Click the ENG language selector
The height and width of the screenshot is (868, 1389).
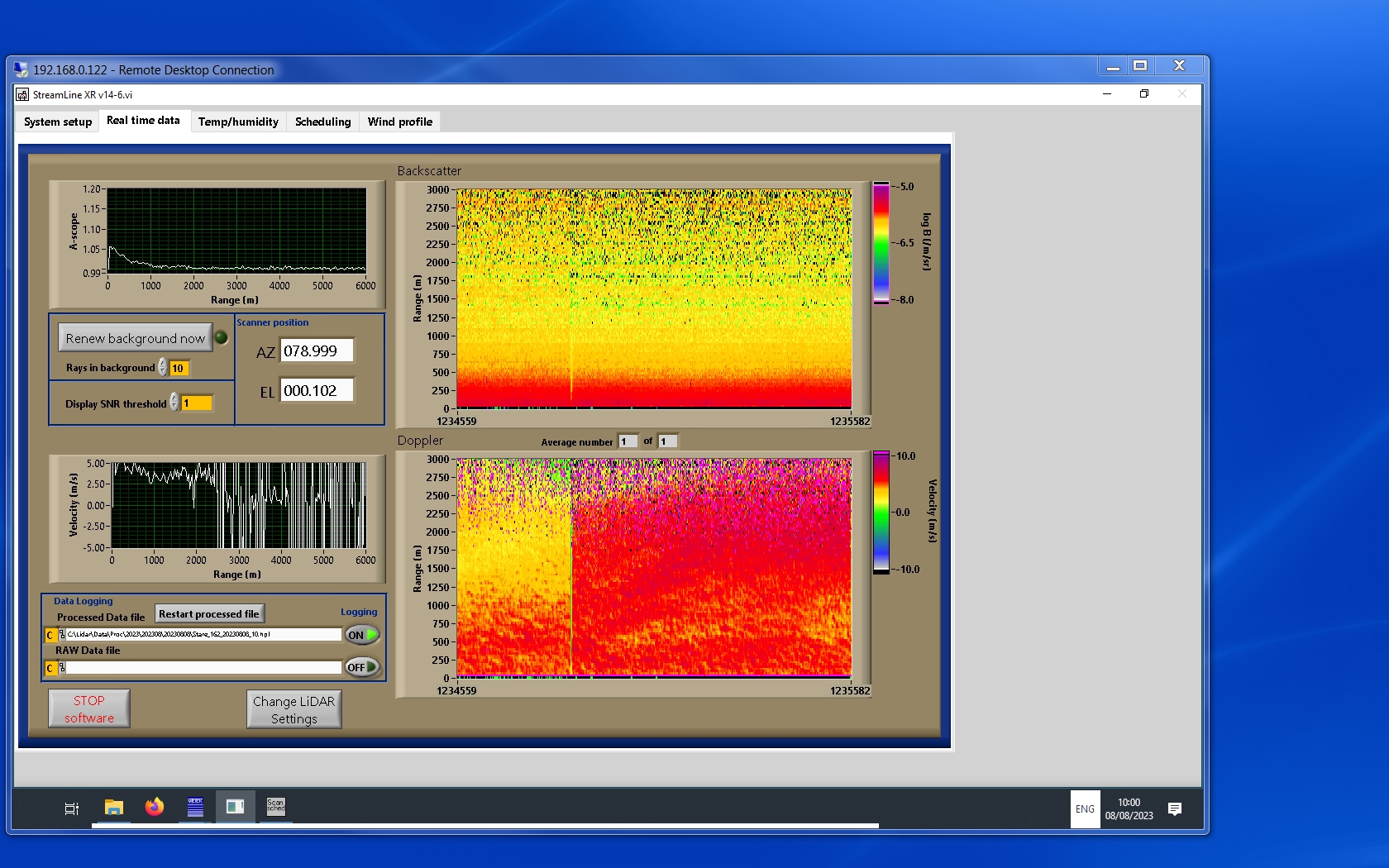pos(1085,809)
